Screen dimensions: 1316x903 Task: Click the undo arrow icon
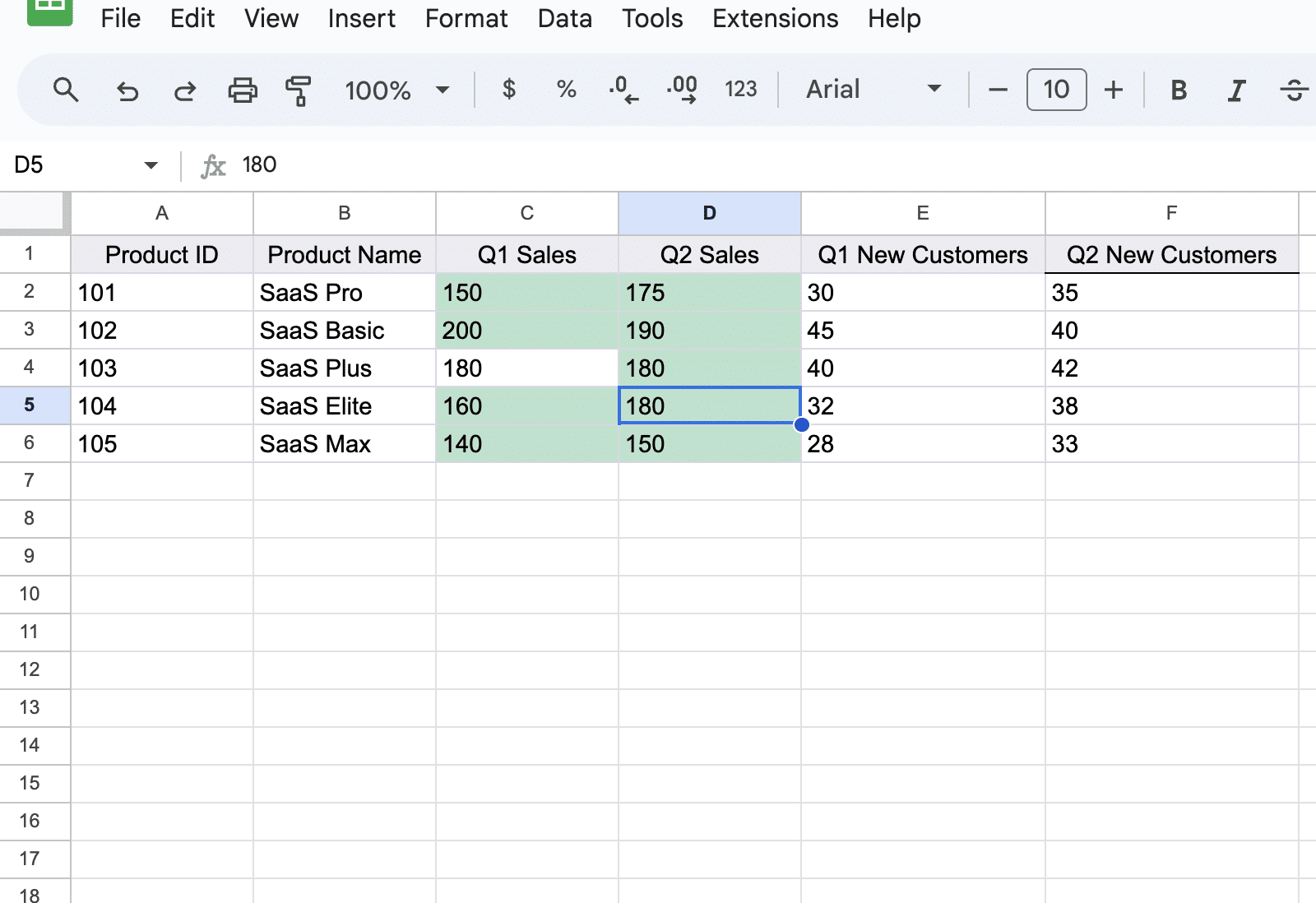(x=127, y=90)
